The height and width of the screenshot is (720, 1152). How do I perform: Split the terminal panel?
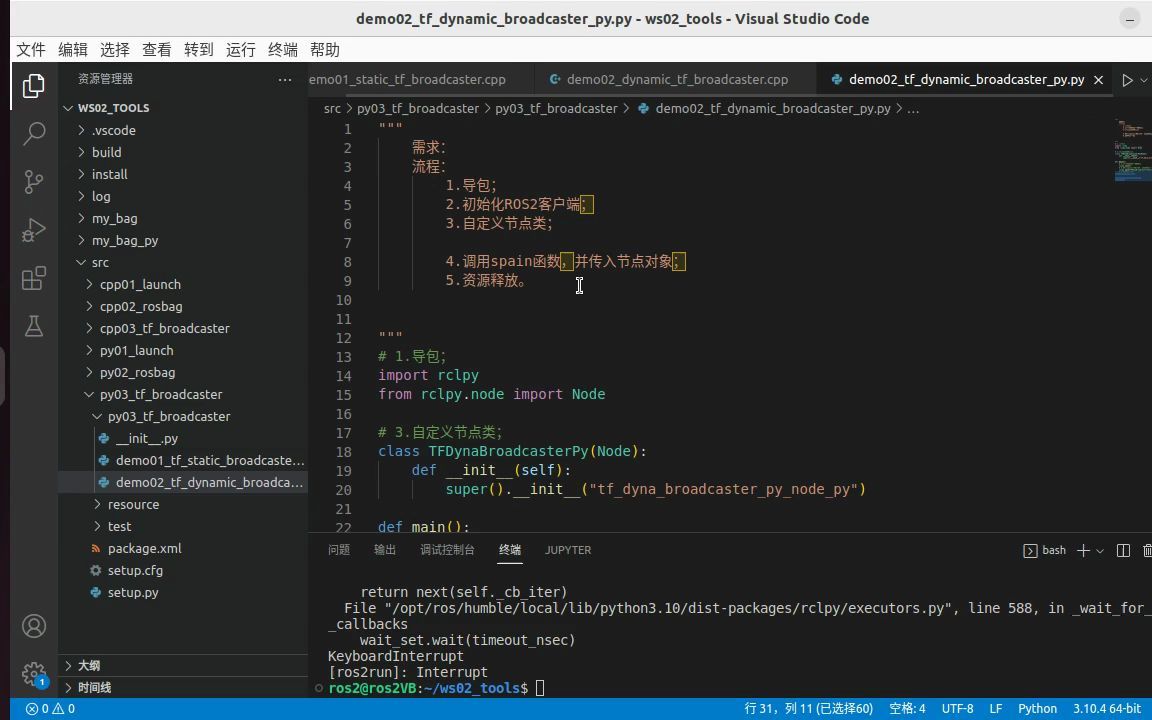[1123, 550]
